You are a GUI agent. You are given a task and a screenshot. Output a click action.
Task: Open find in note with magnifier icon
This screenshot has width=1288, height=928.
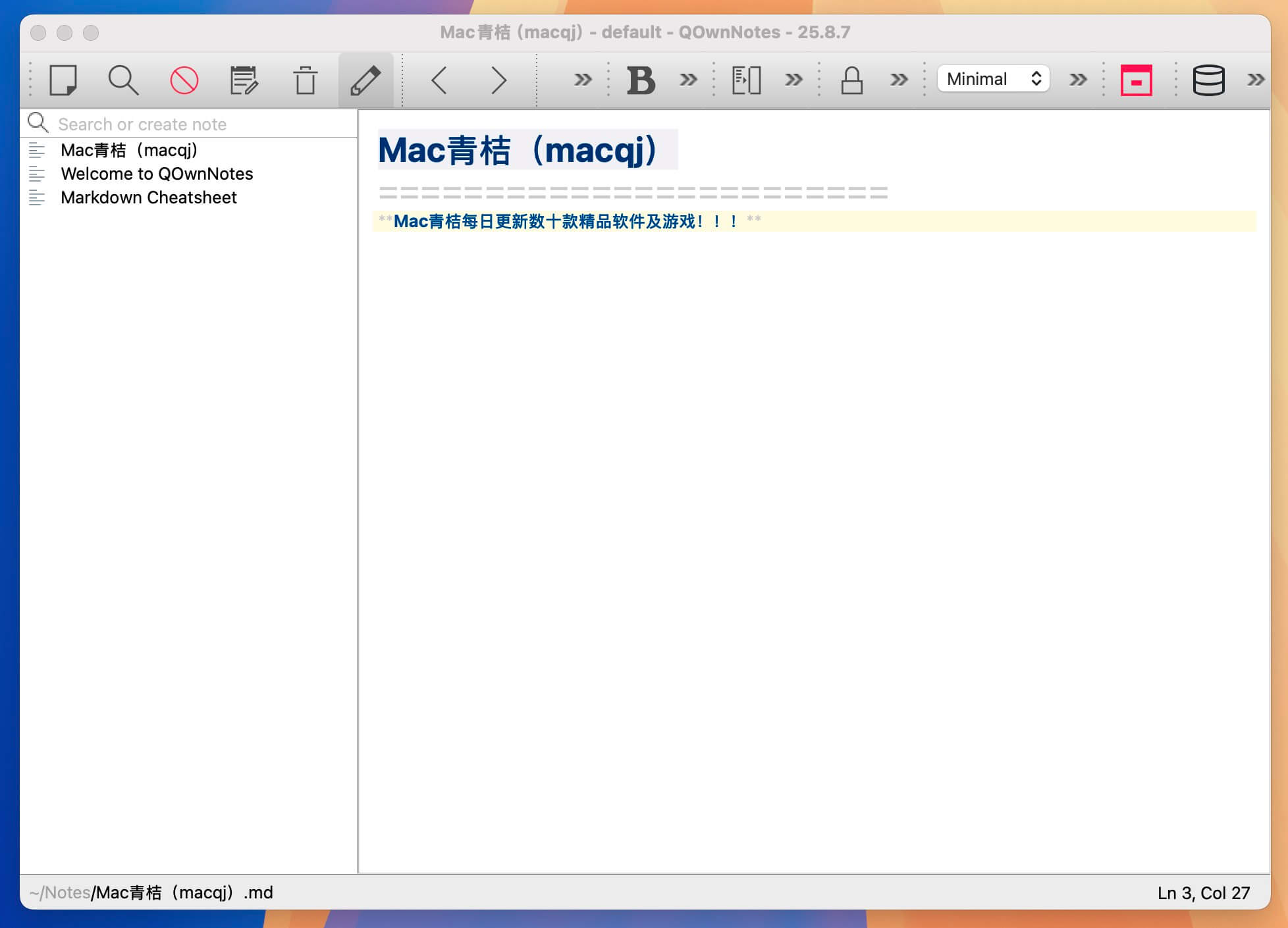(123, 80)
